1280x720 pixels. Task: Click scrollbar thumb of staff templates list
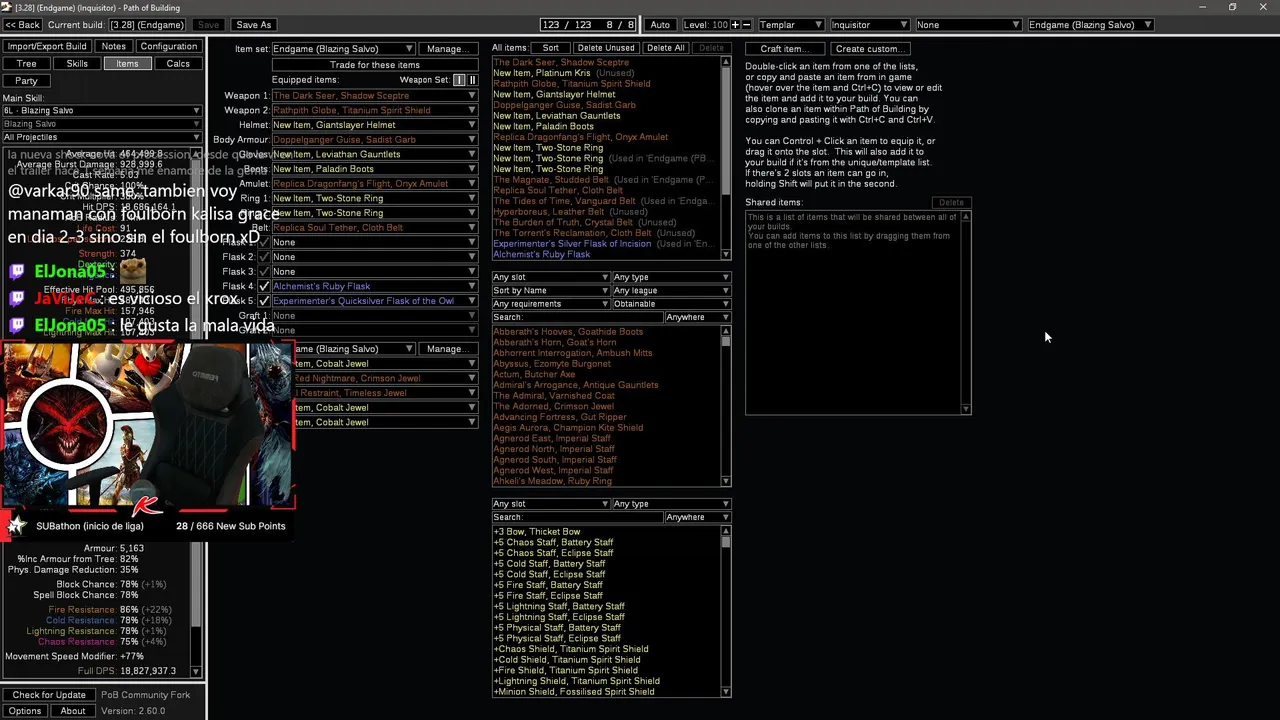click(726, 542)
